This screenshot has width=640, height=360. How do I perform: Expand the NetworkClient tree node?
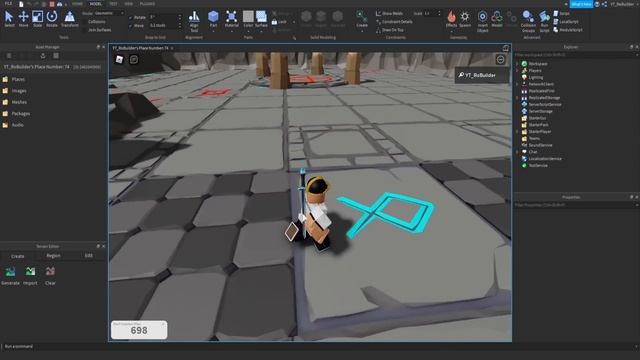click(517, 84)
